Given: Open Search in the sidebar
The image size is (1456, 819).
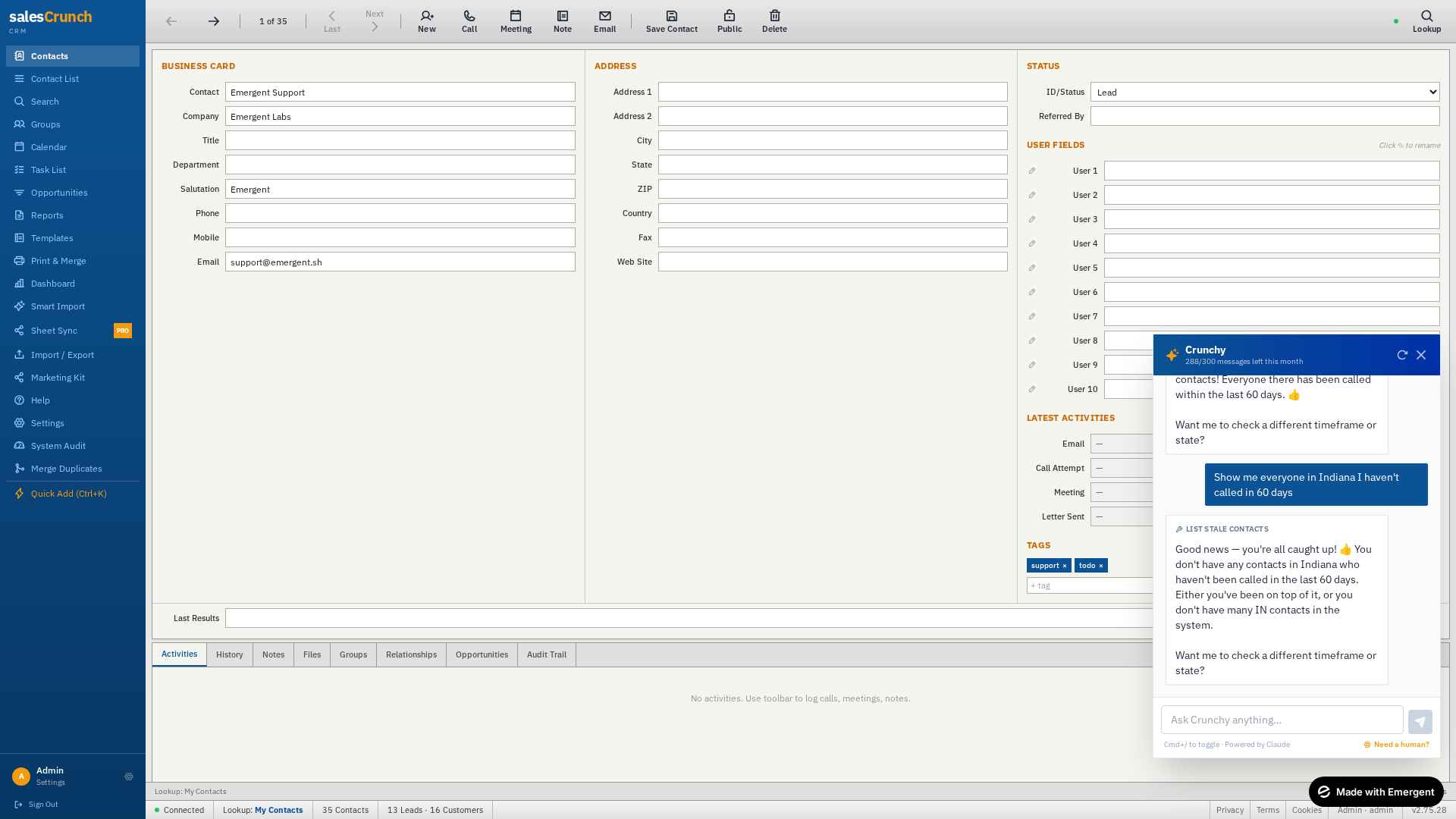Looking at the screenshot, I should coord(73,102).
